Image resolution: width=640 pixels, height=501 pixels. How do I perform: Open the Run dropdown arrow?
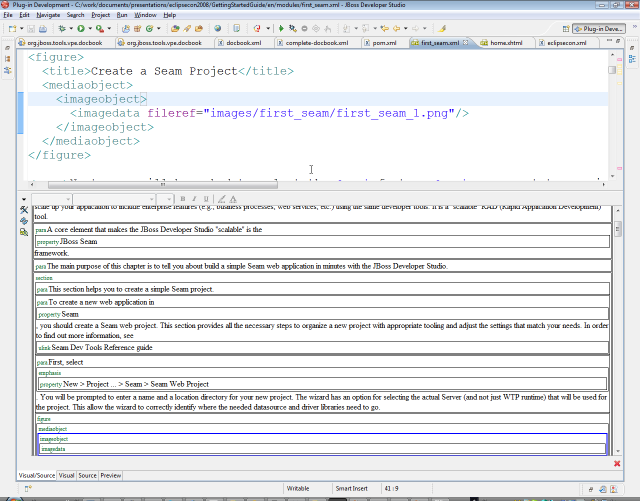[90, 29]
